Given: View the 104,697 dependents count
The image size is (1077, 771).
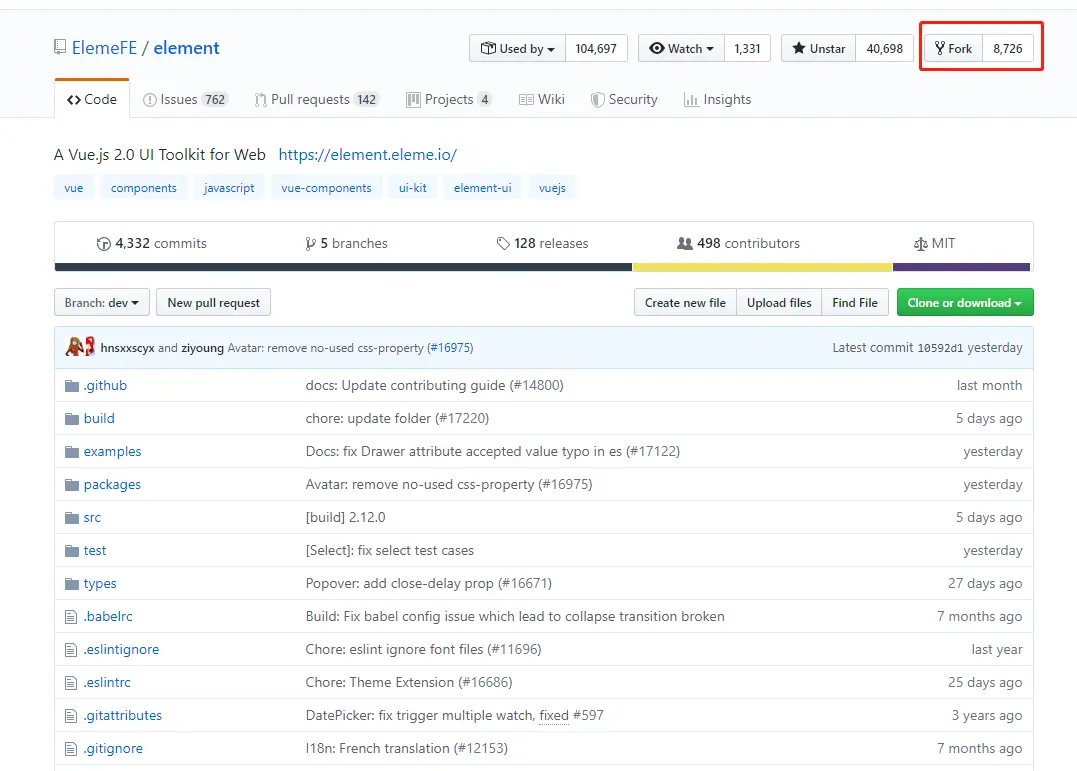Looking at the screenshot, I should click(x=596, y=48).
